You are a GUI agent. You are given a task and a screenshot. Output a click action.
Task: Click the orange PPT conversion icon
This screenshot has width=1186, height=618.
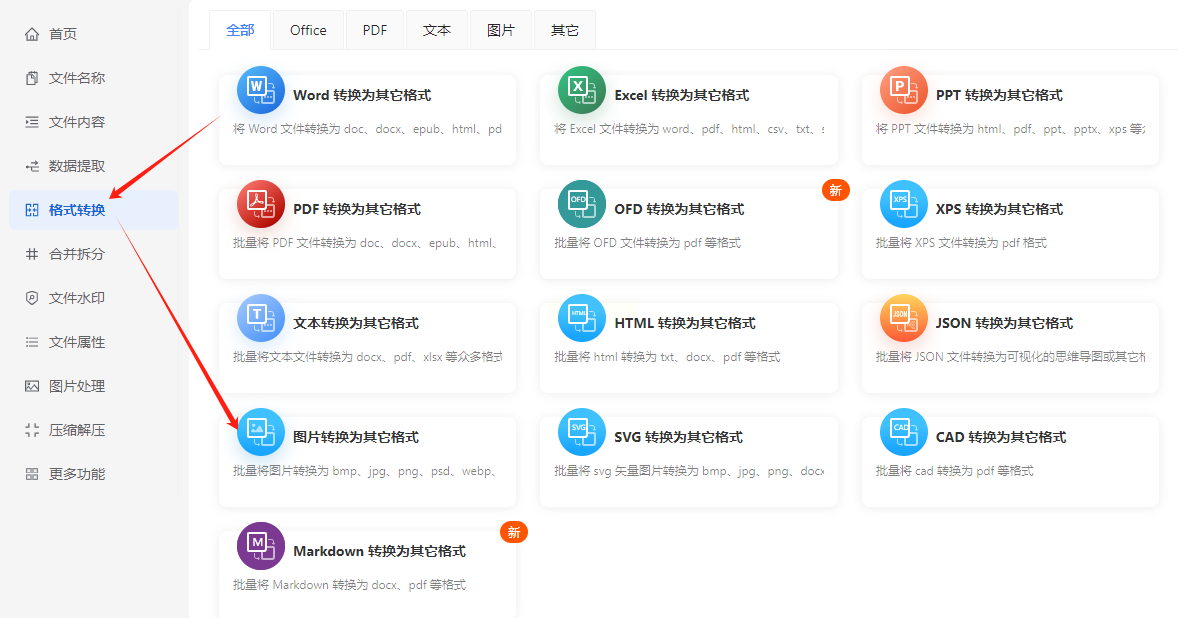903,91
